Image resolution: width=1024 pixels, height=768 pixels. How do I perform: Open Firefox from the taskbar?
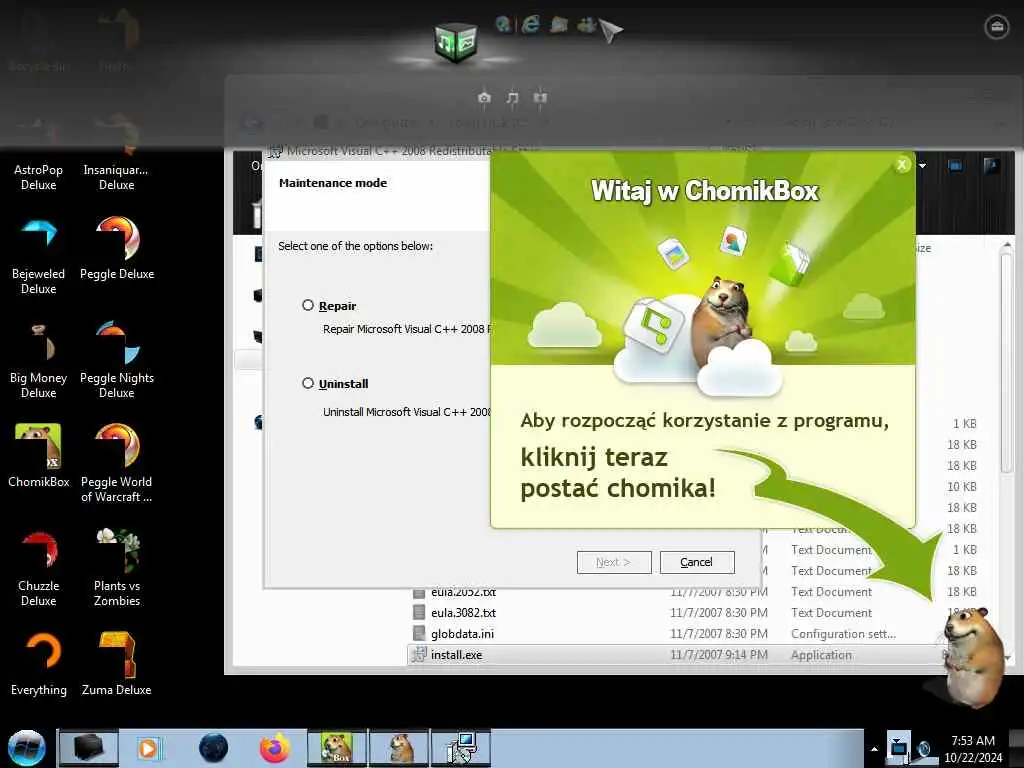tap(275, 748)
